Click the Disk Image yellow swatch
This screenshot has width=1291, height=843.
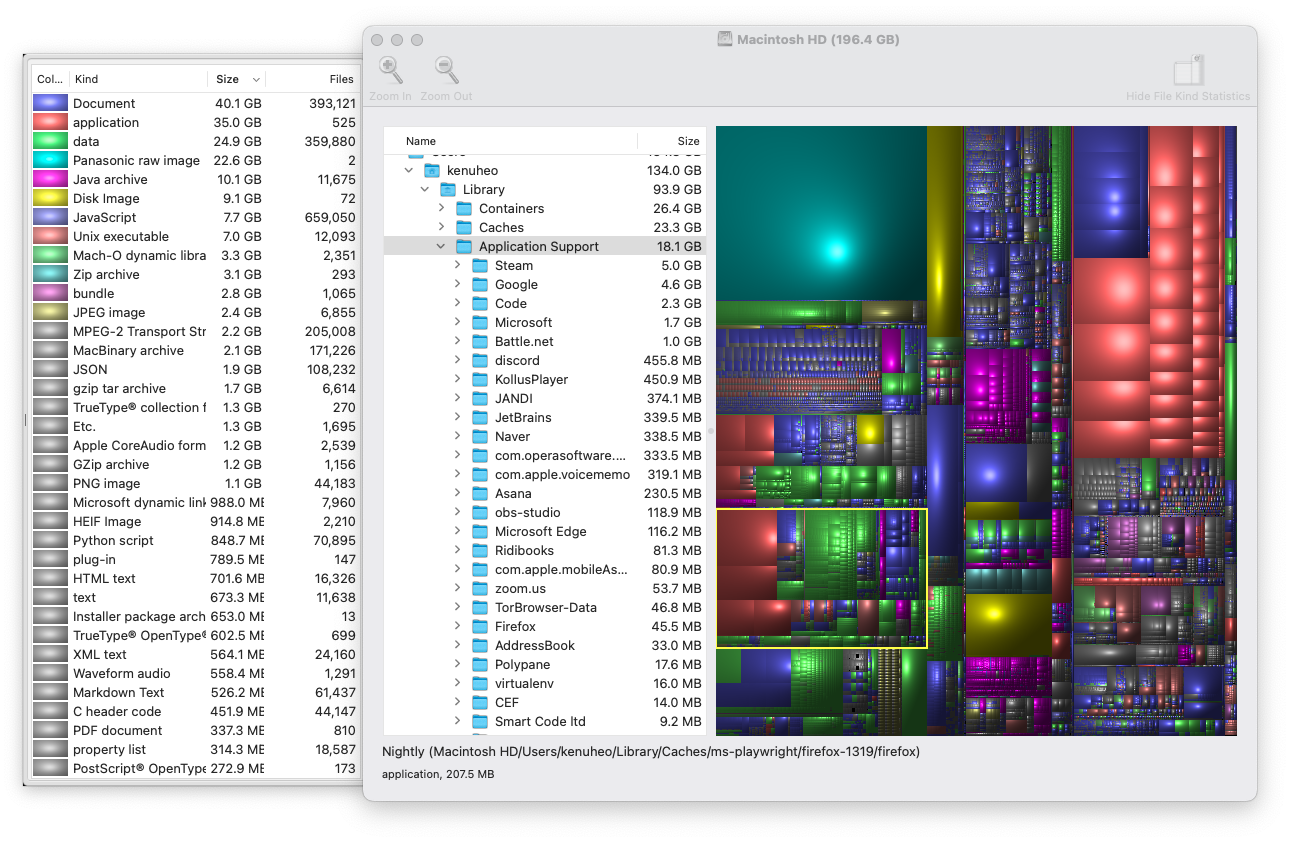click(x=50, y=198)
